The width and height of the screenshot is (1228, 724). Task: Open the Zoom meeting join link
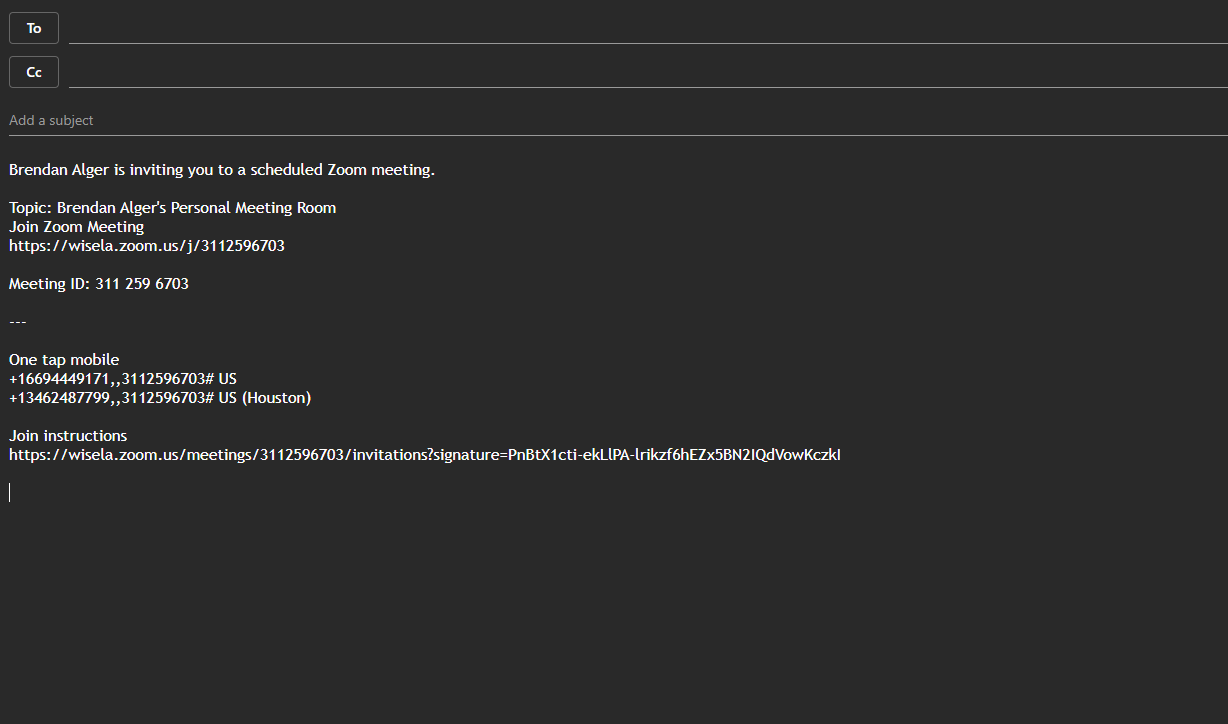(146, 245)
